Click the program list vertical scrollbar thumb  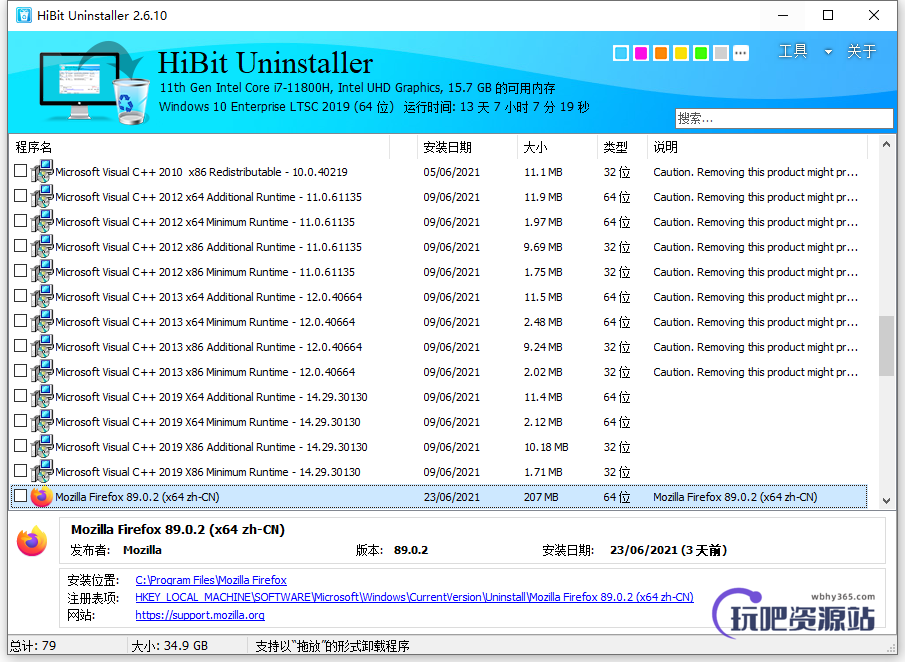(x=887, y=346)
